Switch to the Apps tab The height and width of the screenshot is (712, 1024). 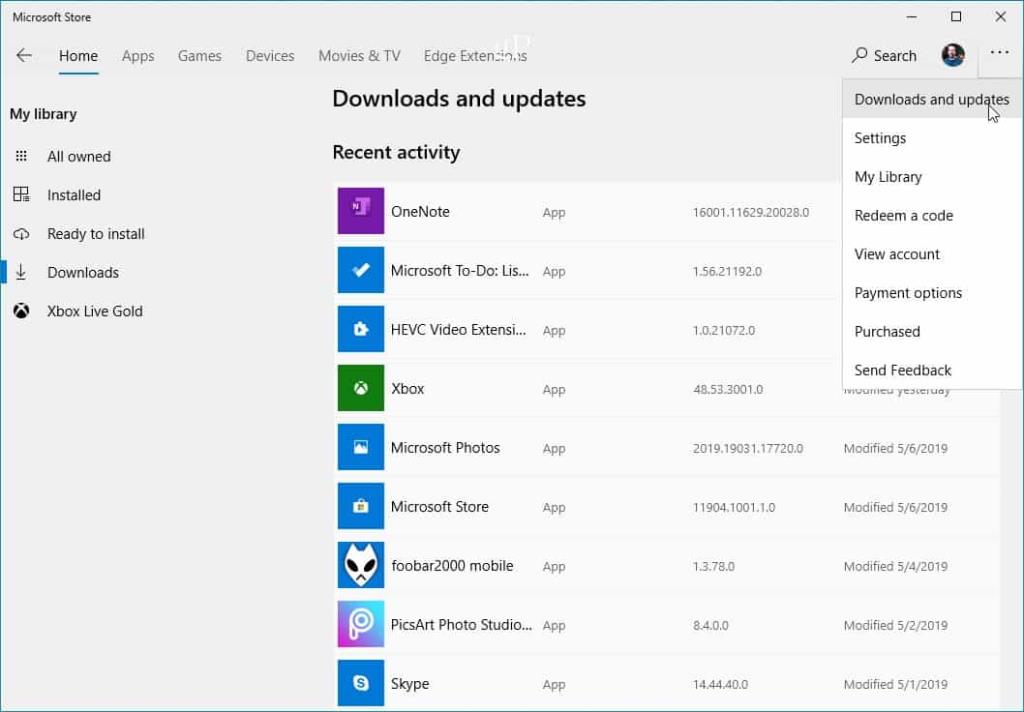pyautogui.click(x=138, y=56)
